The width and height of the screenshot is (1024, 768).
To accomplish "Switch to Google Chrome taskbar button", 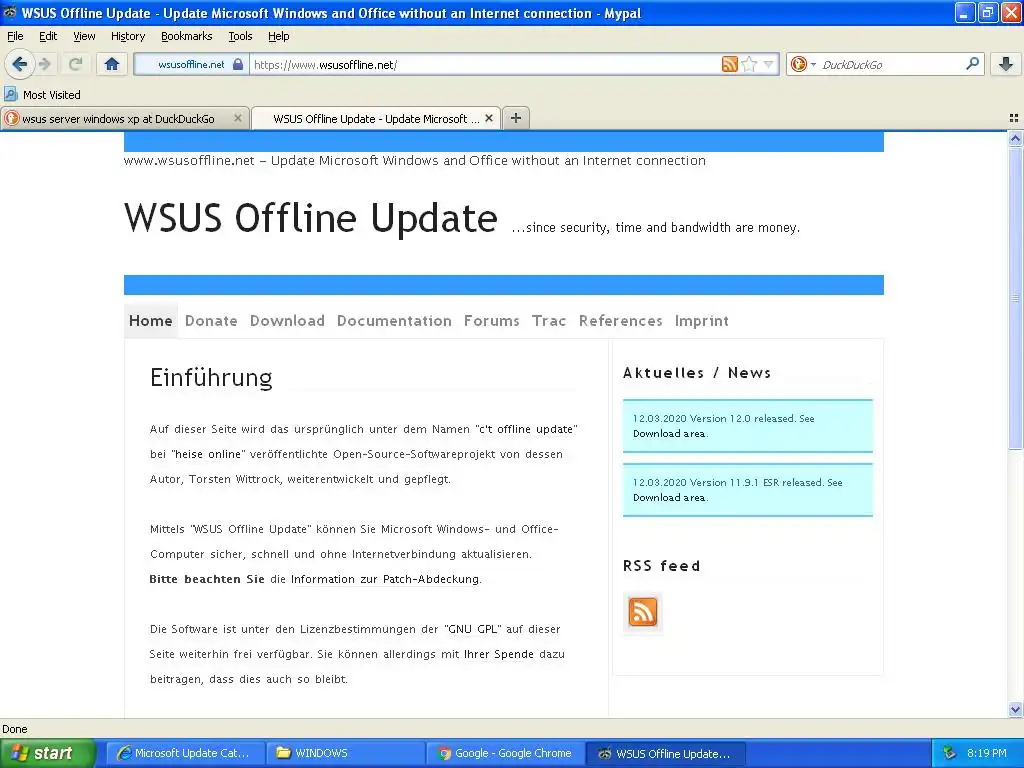I will [x=505, y=753].
